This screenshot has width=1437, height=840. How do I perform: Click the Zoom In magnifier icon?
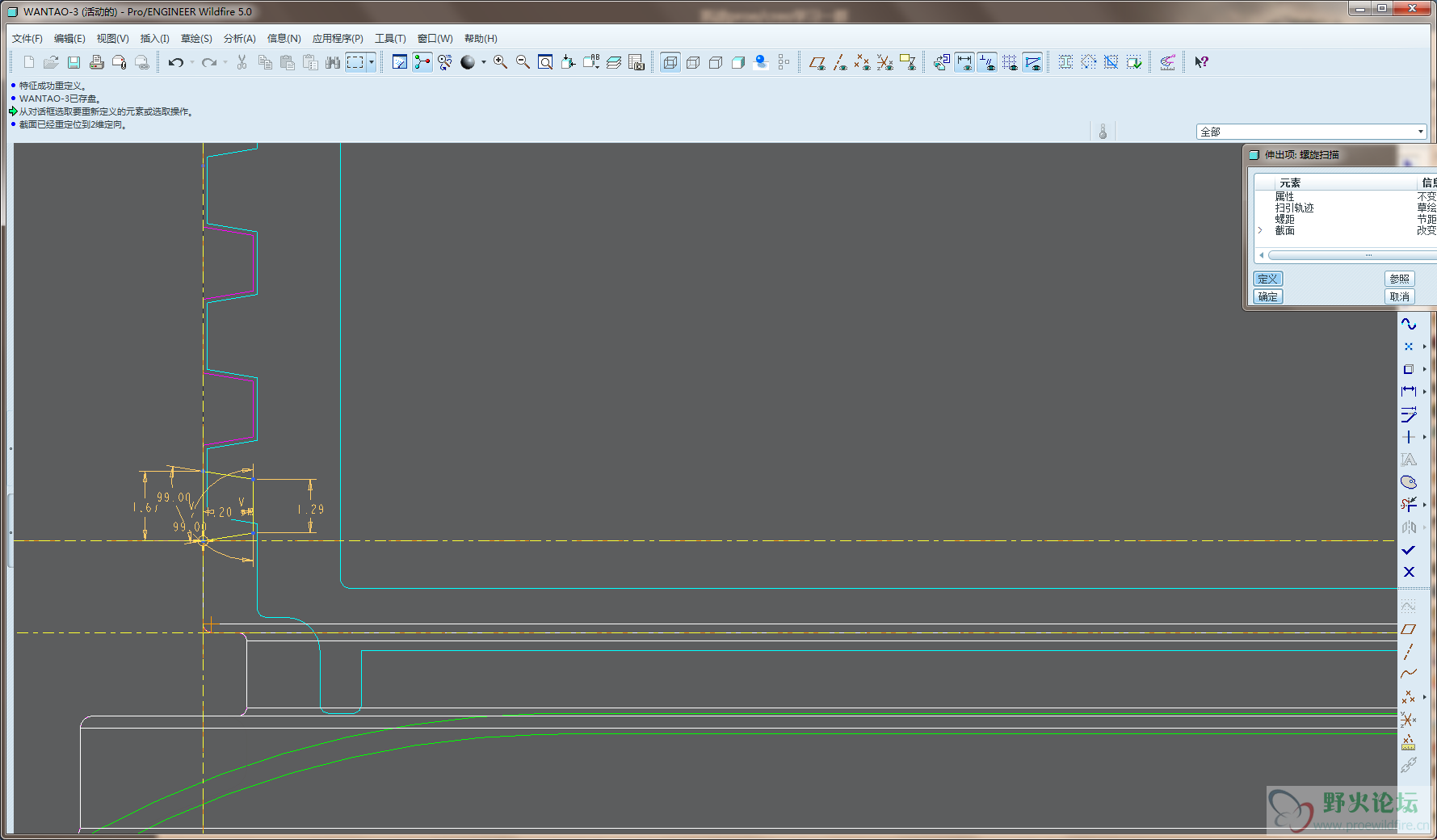500,62
